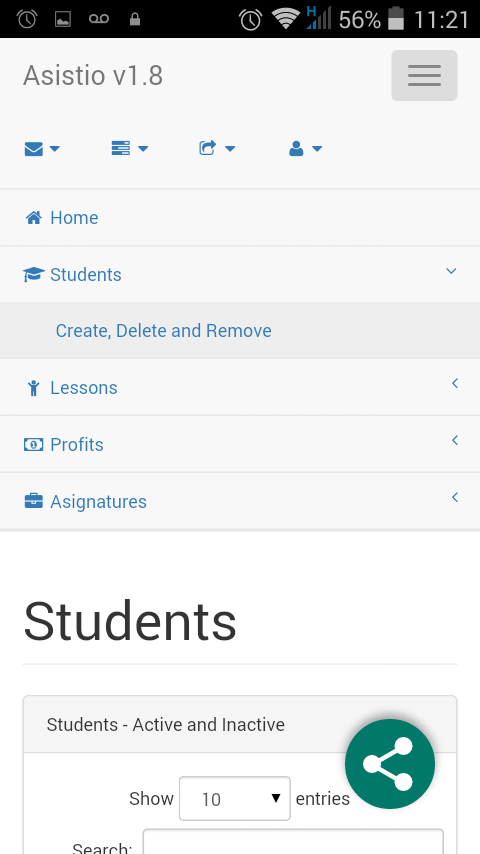Open the show entries count dropdown

tap(235, 798)
